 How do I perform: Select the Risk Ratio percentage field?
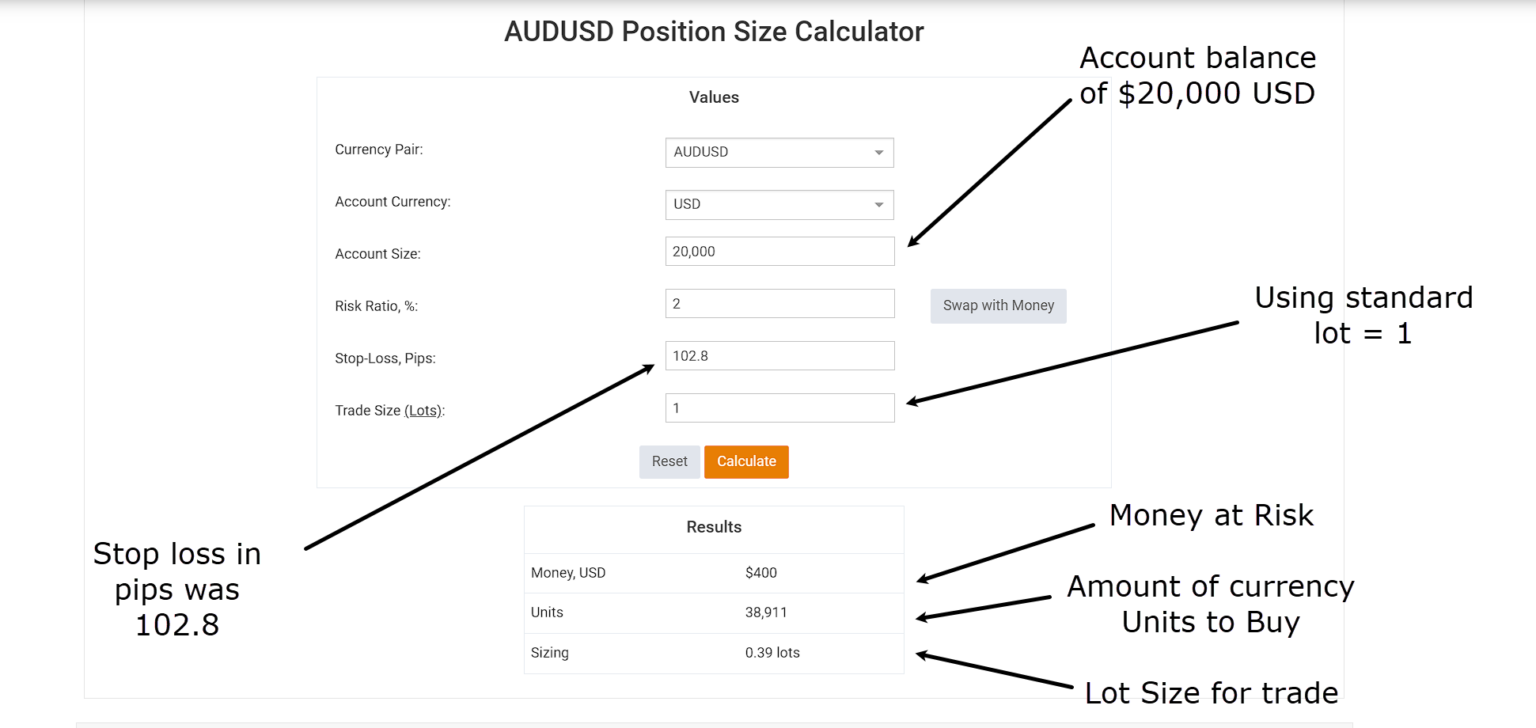(779, 302)
